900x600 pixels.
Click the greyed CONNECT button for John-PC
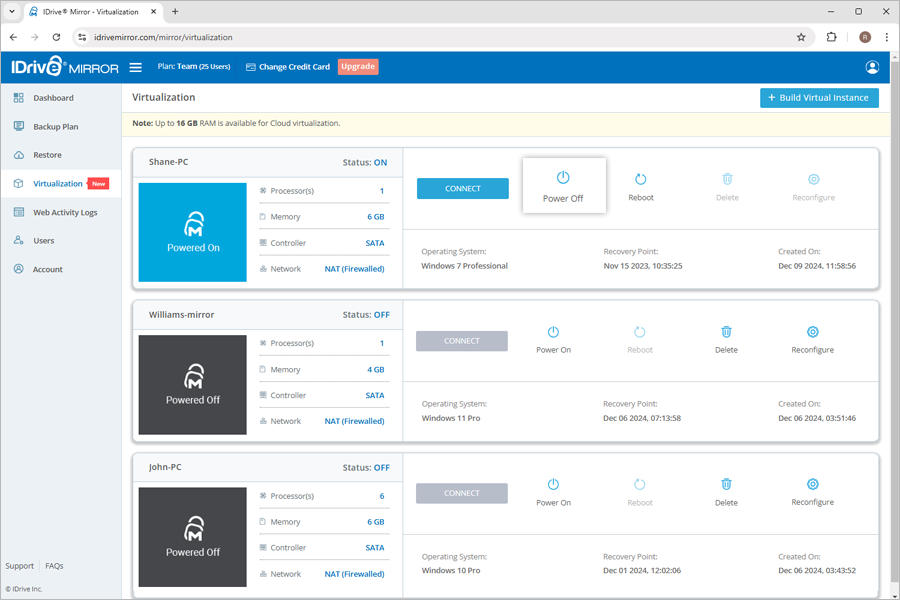(x=461, y=493)
